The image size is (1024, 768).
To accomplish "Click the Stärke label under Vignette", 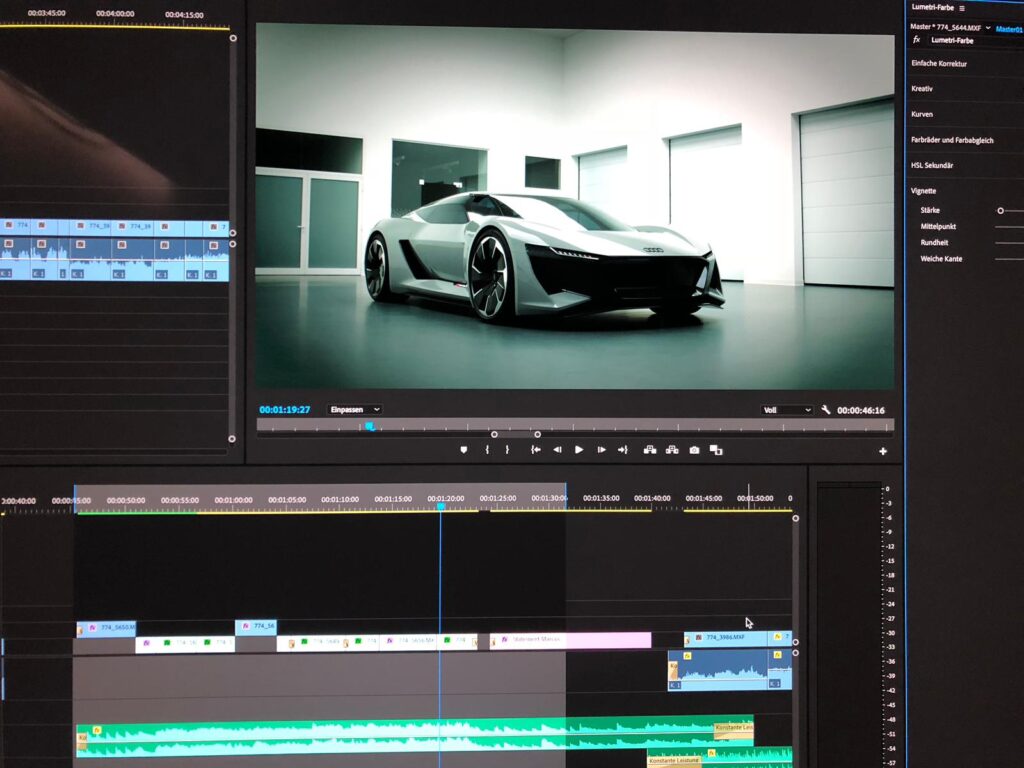I will pos(930,210).
